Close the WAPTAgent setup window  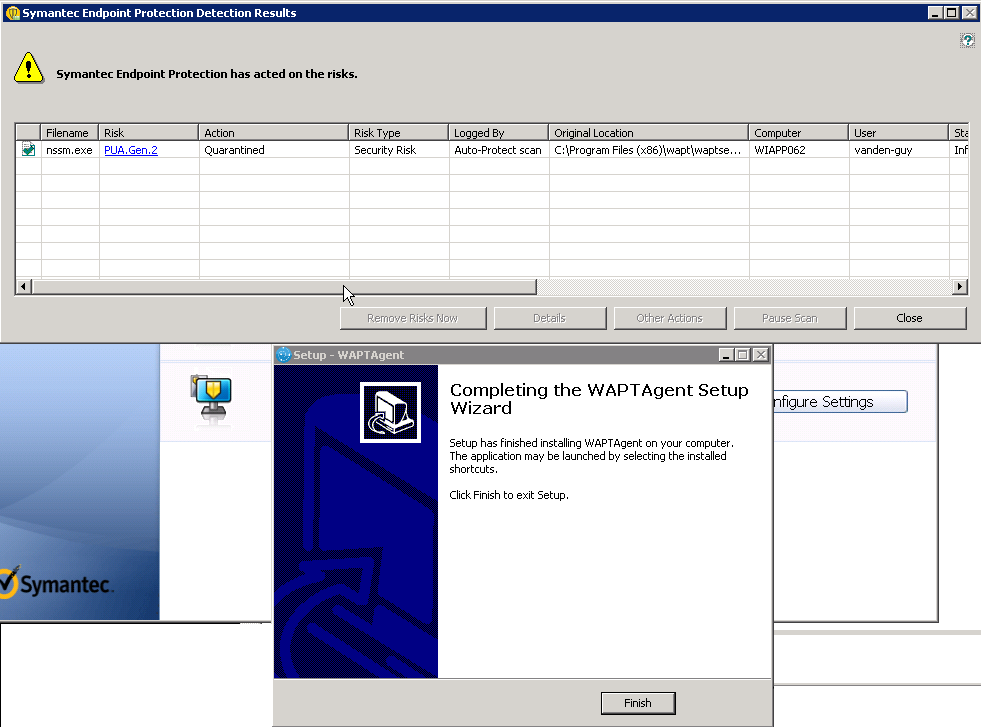click(761, 355)
